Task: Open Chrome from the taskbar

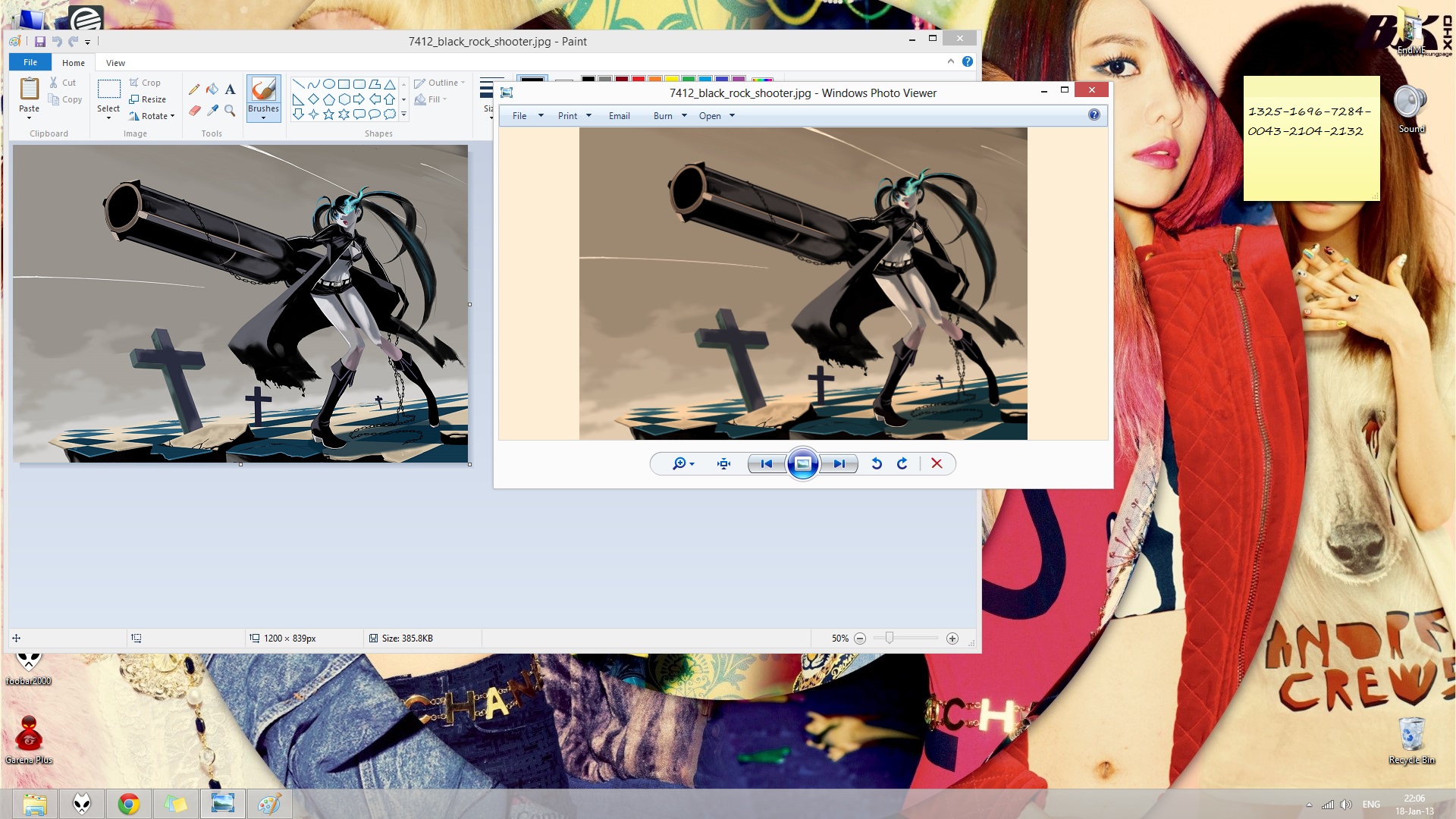Action: click(x=128, y=804)
